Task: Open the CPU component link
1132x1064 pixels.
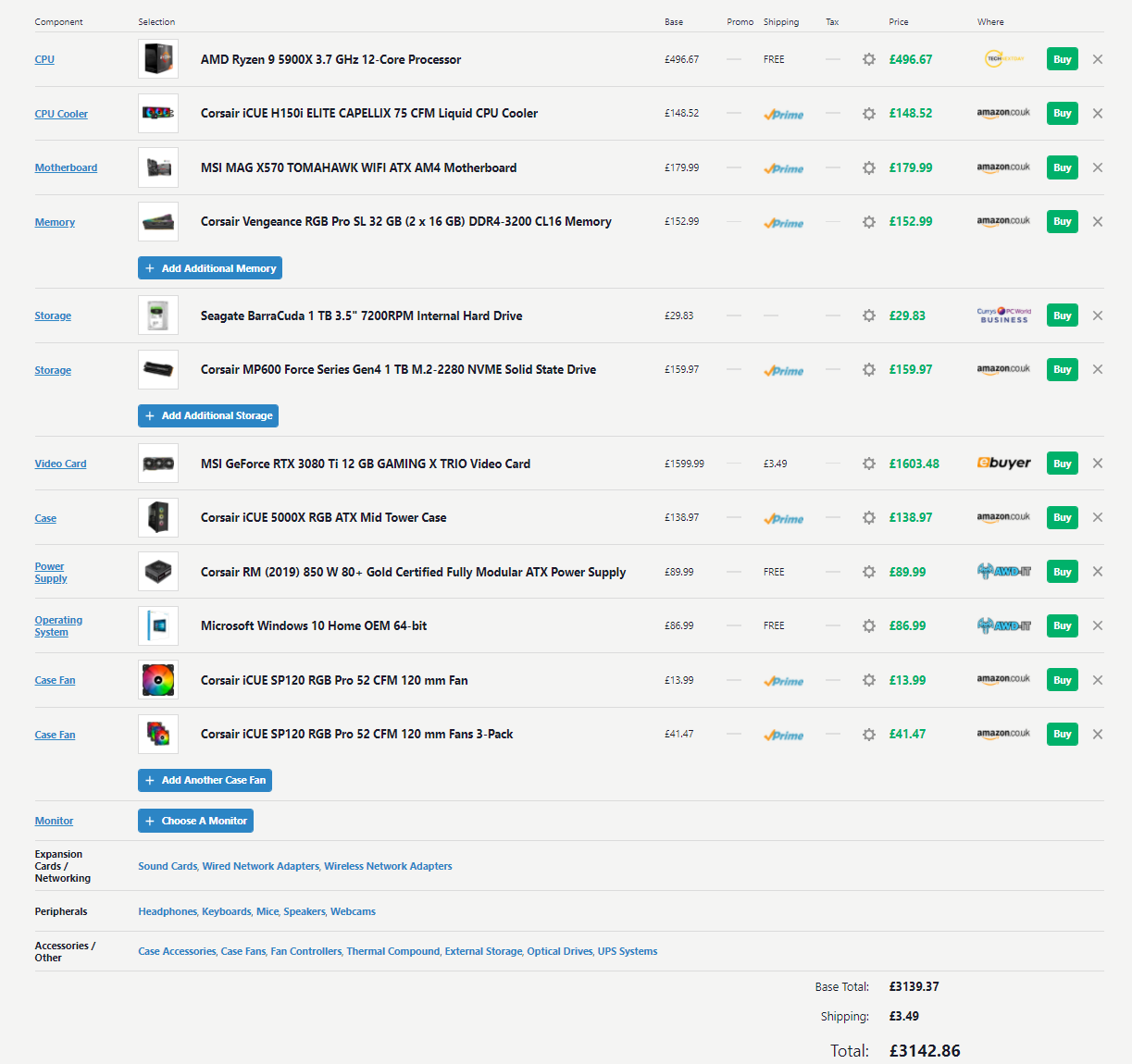Action: (x=44, y=59)
